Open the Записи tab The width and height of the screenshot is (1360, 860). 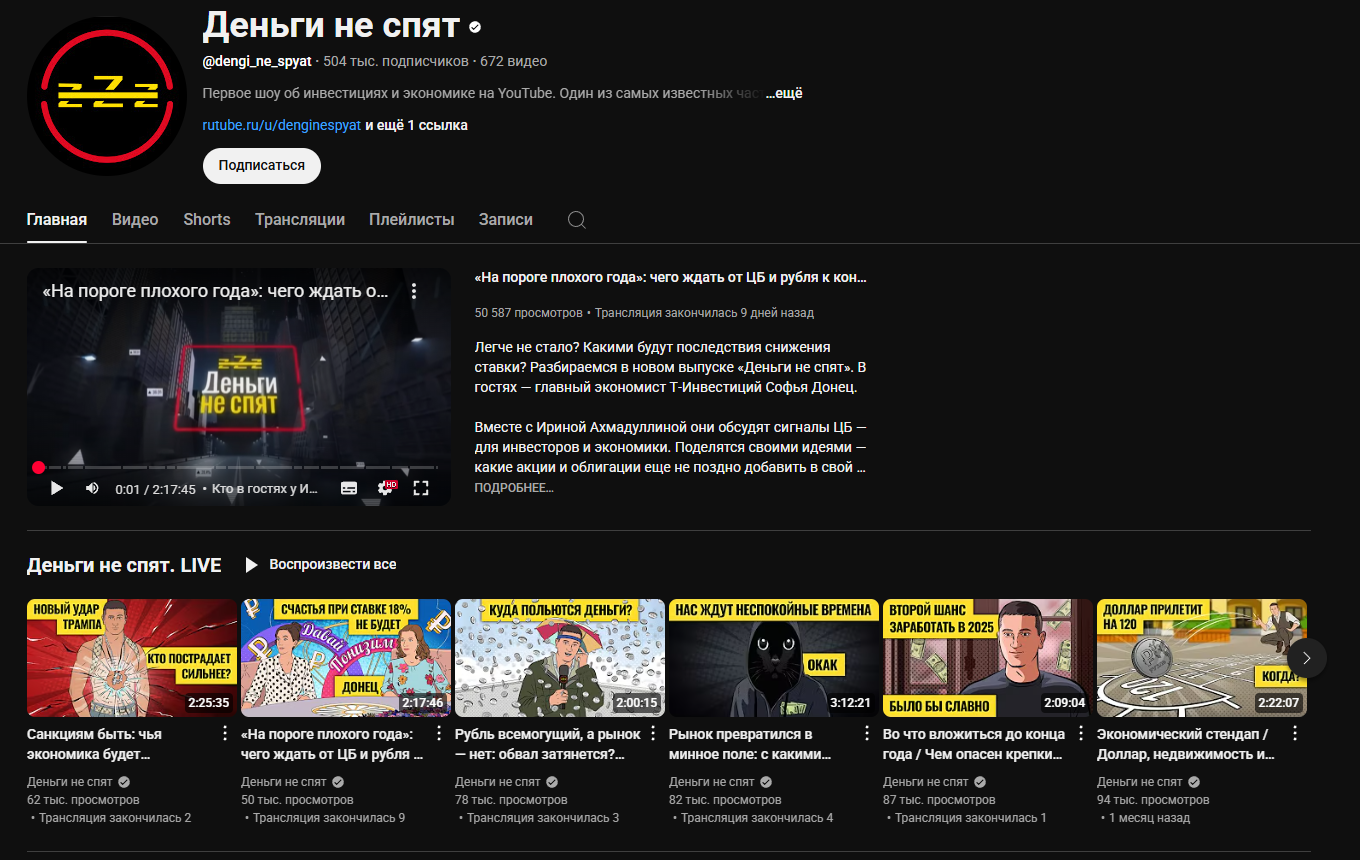tap(506, 220)
